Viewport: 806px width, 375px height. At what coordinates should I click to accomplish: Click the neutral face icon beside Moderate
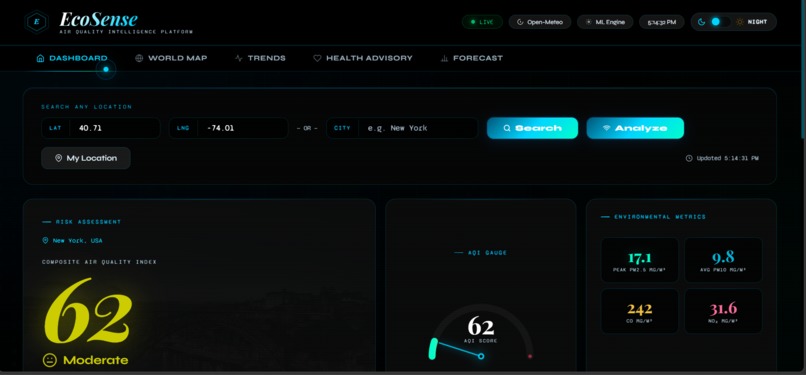click(49, 360)
